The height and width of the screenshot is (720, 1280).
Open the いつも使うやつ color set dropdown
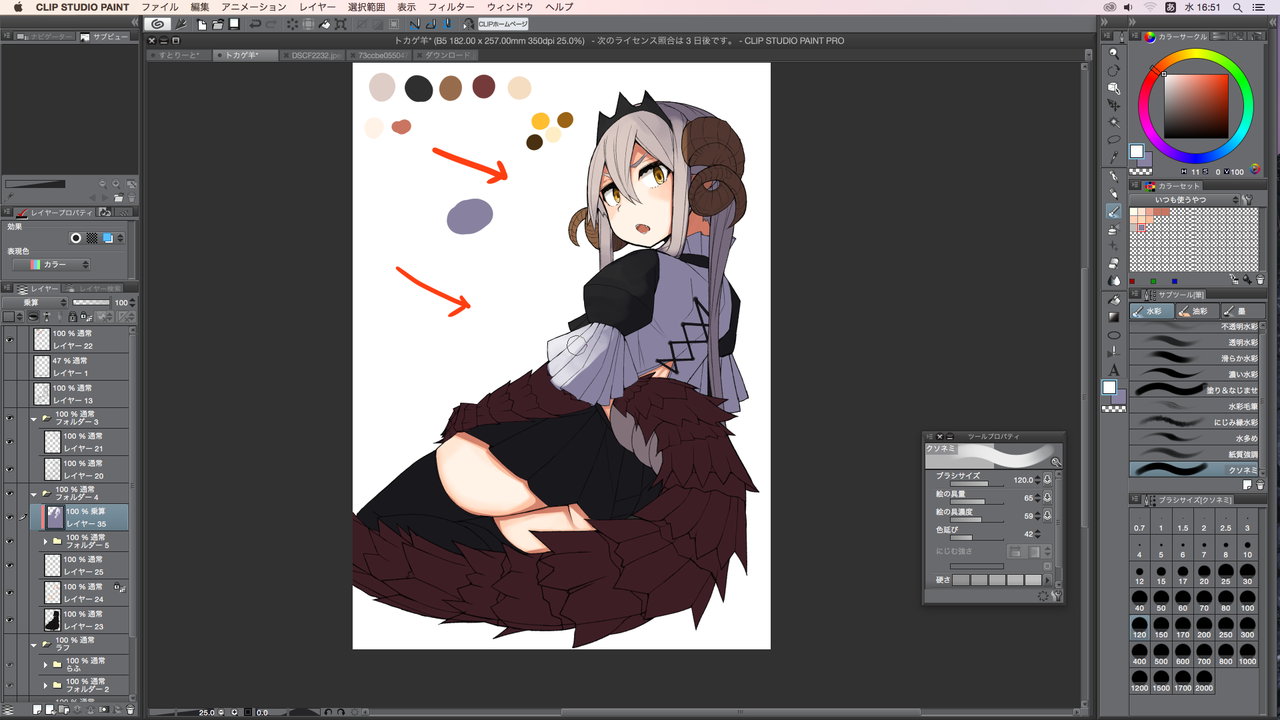[x=1185, y=200]
